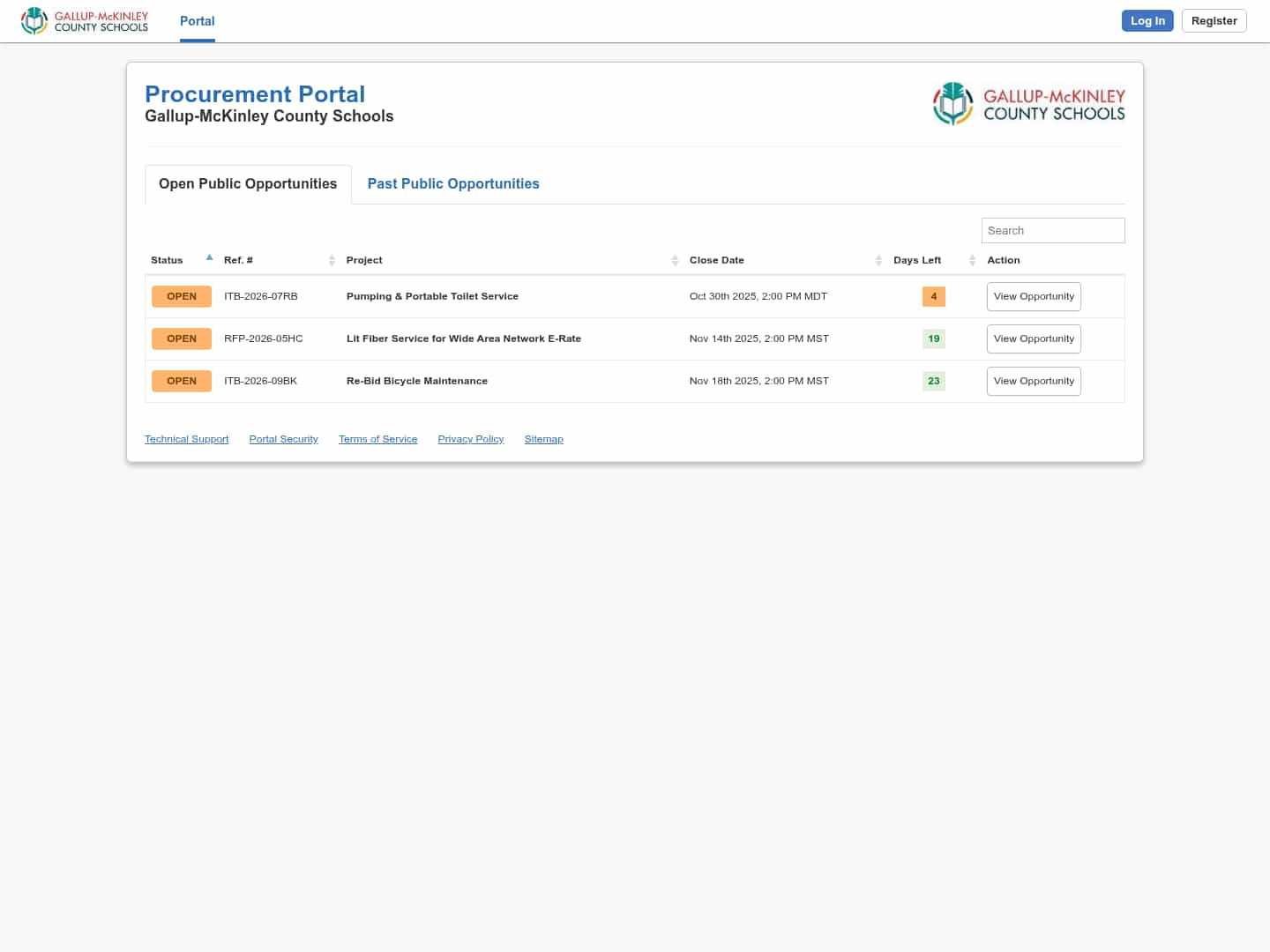
Task: View opportunity for Re-Bid Bicycle Maintenance
Action: click(1034, 381)
